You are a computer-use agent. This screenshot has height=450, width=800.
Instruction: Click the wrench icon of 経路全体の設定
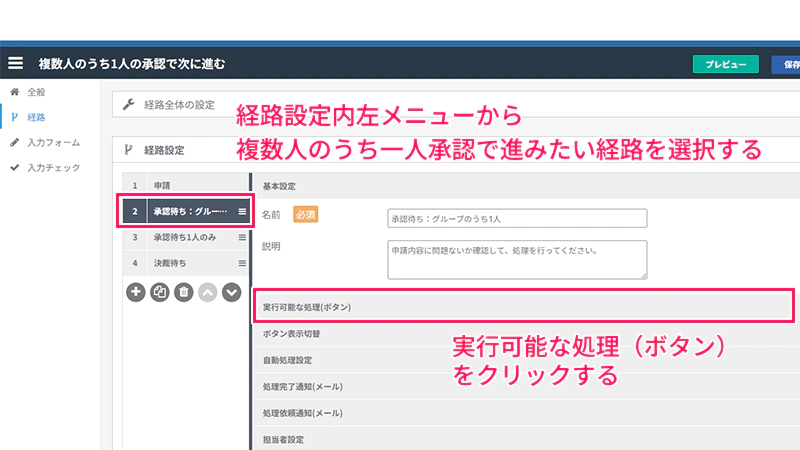click(128, 105)
